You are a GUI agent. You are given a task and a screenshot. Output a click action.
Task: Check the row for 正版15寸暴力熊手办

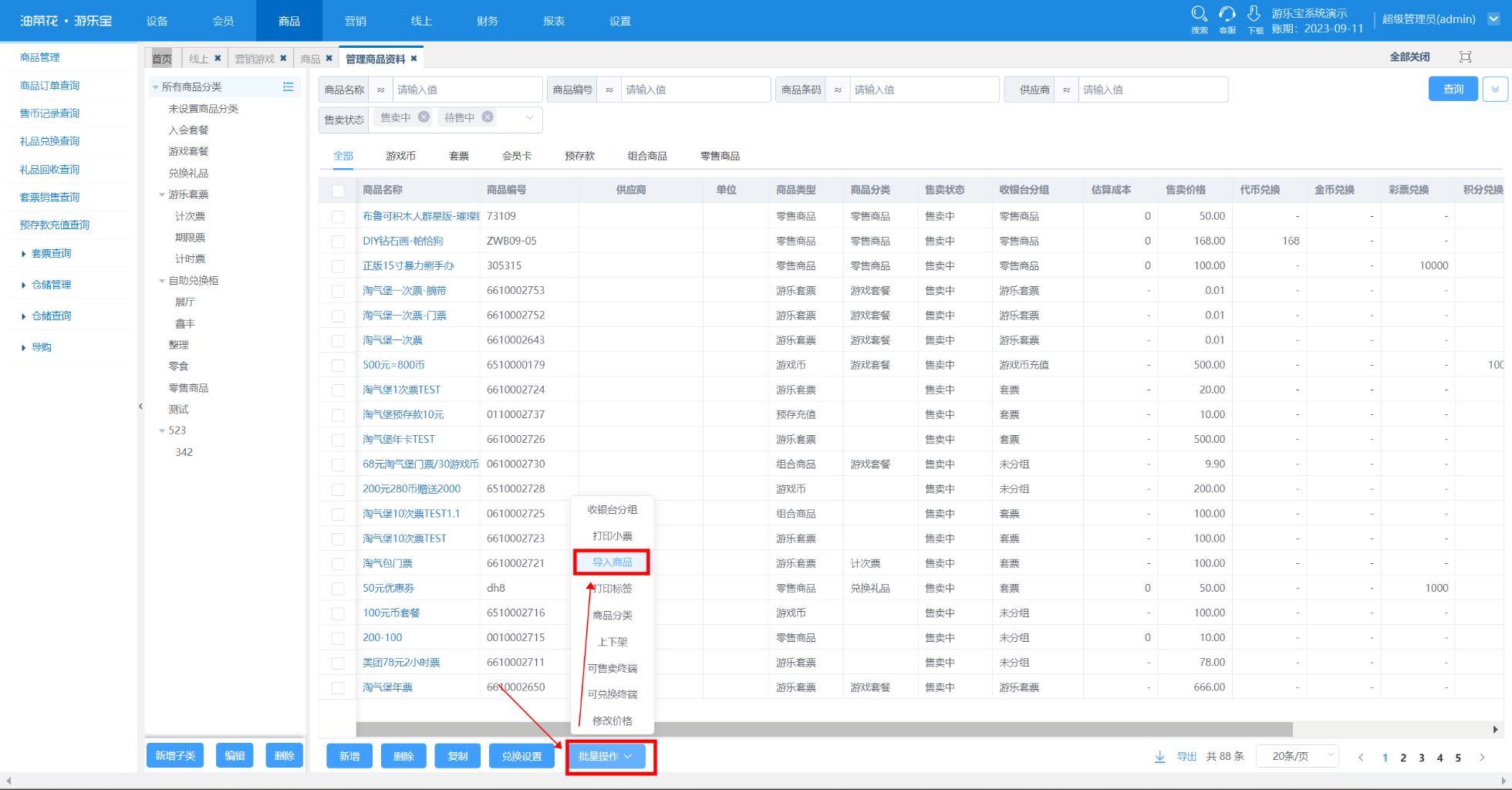pos(338,266)
